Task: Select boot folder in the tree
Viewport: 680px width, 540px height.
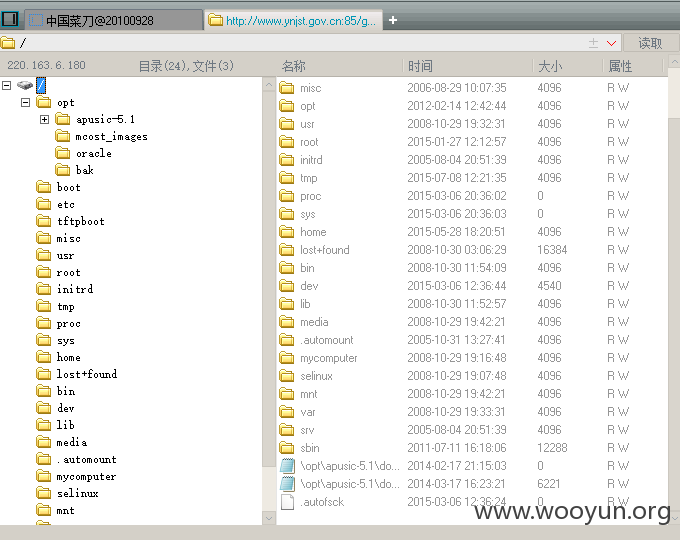Action: (x=58, y=187)
